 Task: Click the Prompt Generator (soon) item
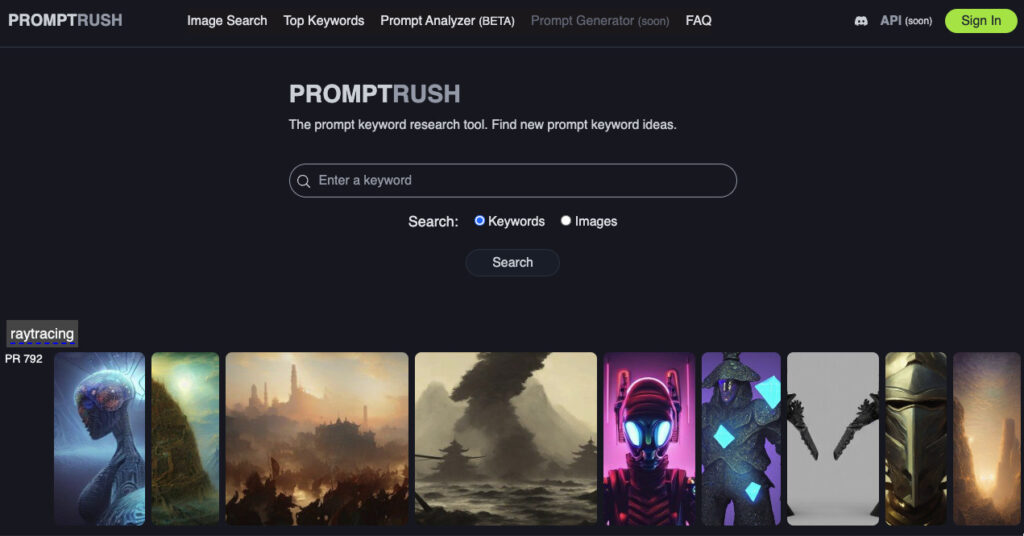600,21
